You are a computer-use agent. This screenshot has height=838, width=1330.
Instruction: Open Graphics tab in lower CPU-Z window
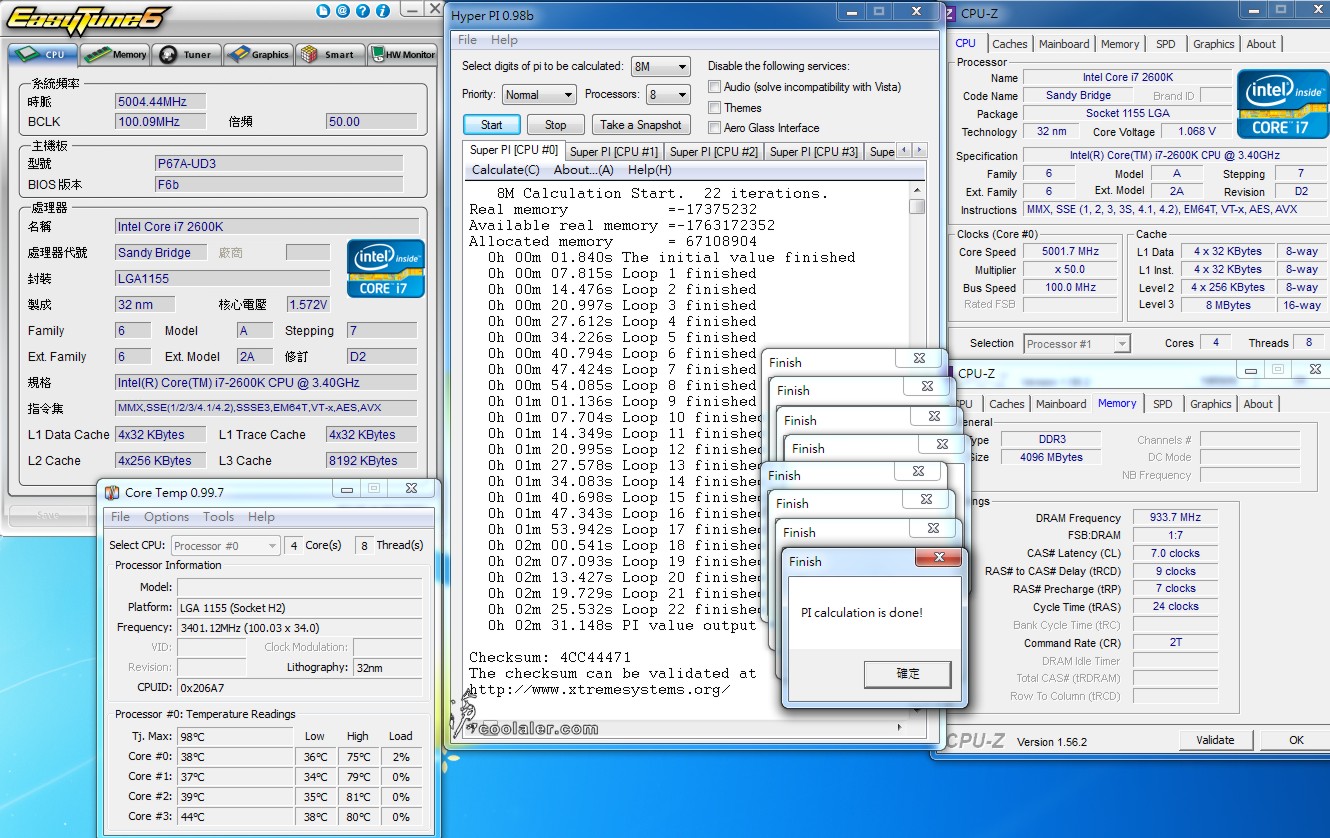pos(1211,404)
